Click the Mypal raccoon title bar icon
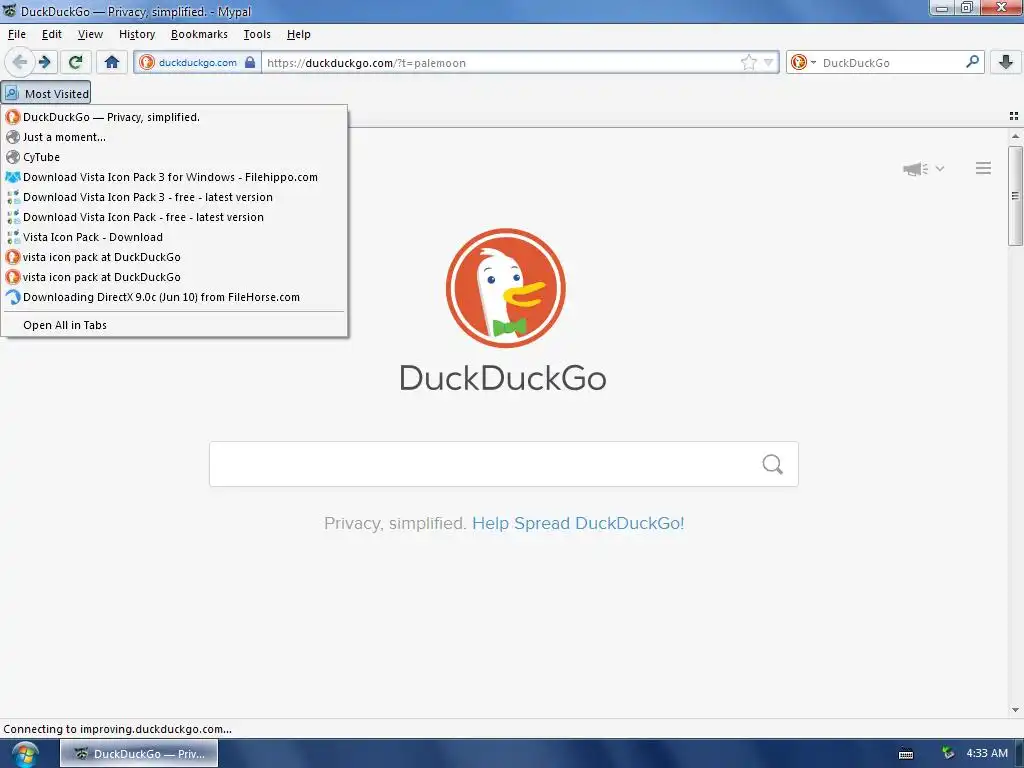The height and width of the screenshot is (768, 1024). (x=10, y=11)
